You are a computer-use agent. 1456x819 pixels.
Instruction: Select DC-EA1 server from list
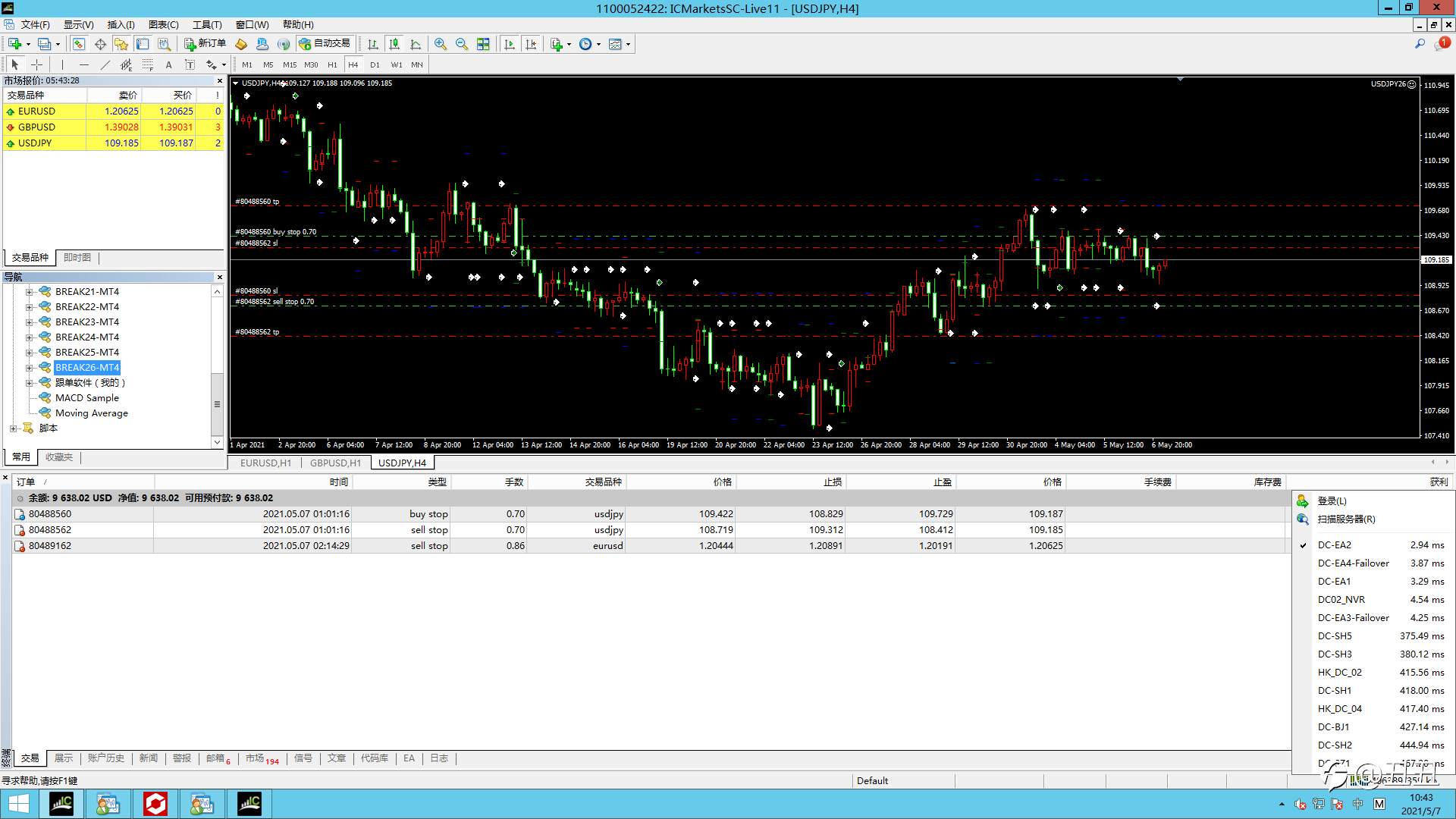pyautogui.click(x=1334, y=582)
